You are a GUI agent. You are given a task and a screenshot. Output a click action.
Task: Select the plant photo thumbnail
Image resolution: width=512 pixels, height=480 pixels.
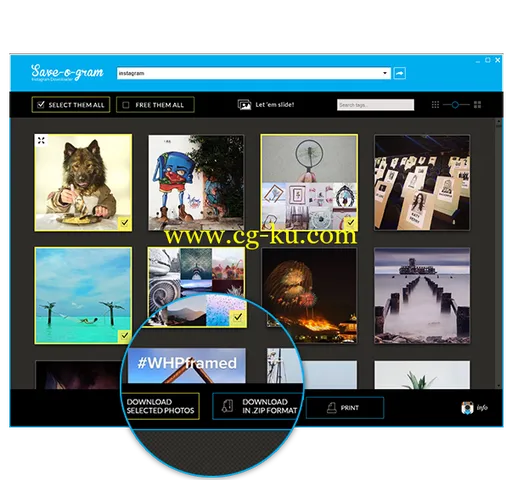coord(422,375)
